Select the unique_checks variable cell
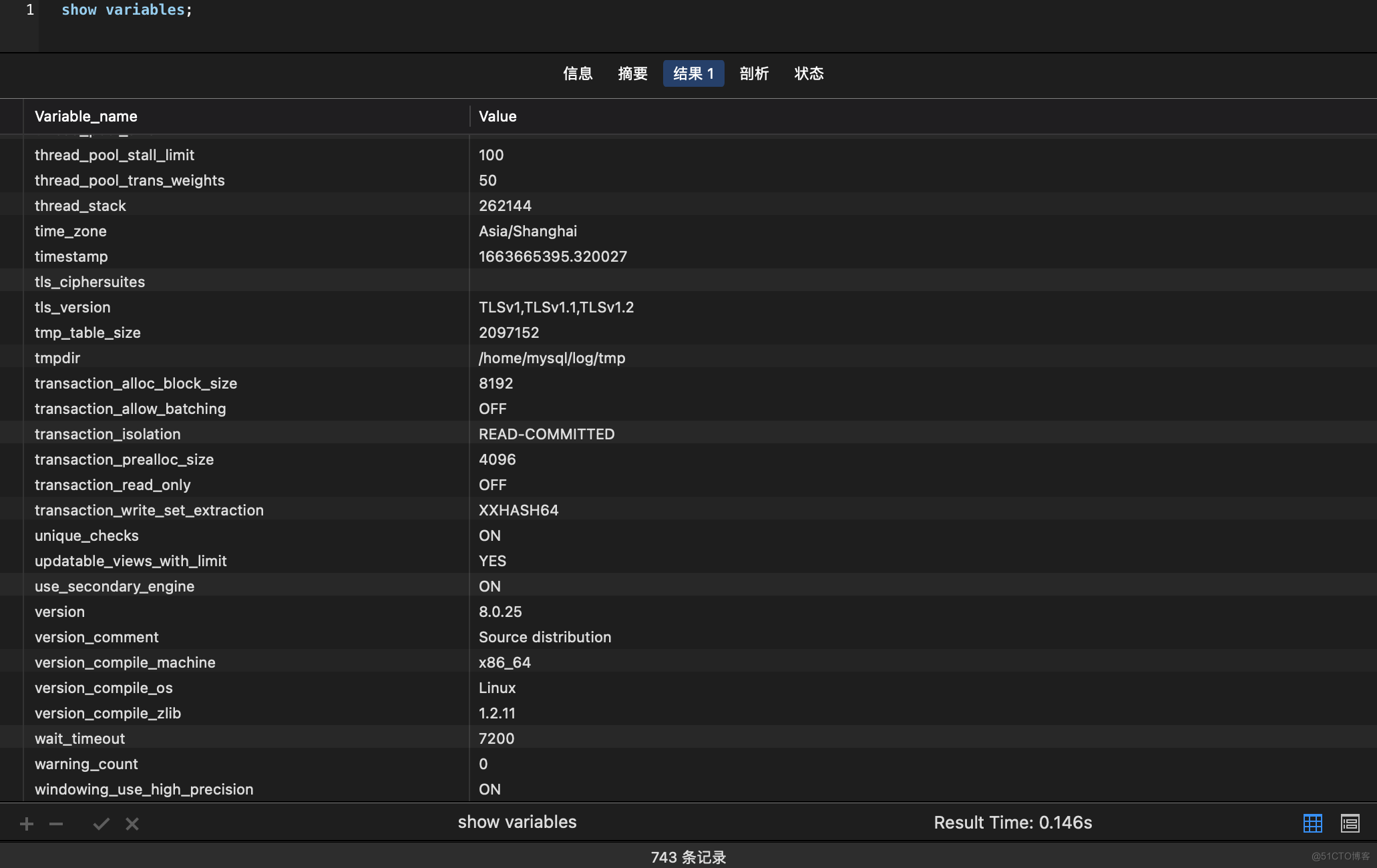Viewport: 1377px width, 868px height. coord(87,535)
